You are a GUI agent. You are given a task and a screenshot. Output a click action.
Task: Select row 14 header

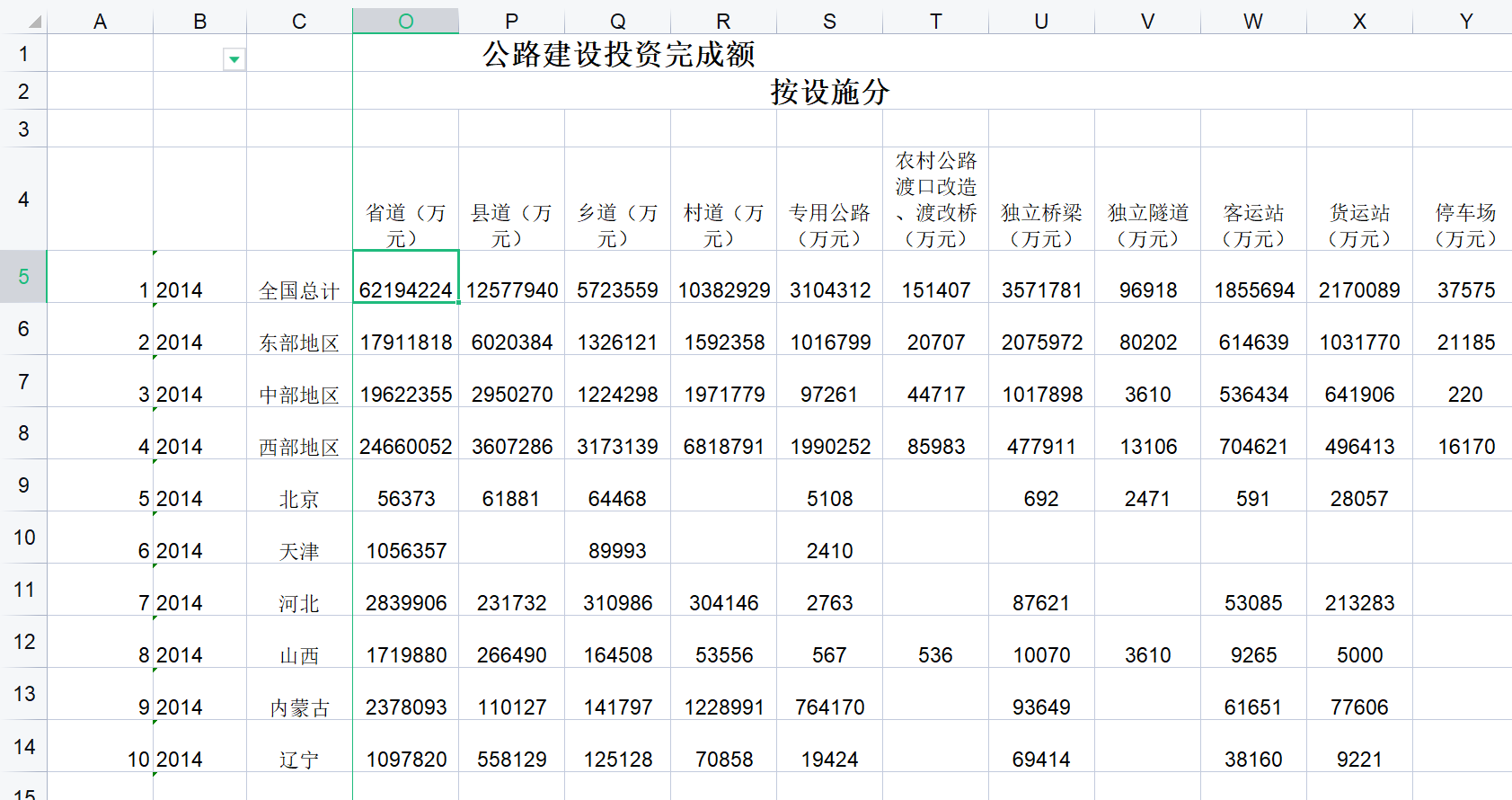pyautogui.click(x=23, y=746)
